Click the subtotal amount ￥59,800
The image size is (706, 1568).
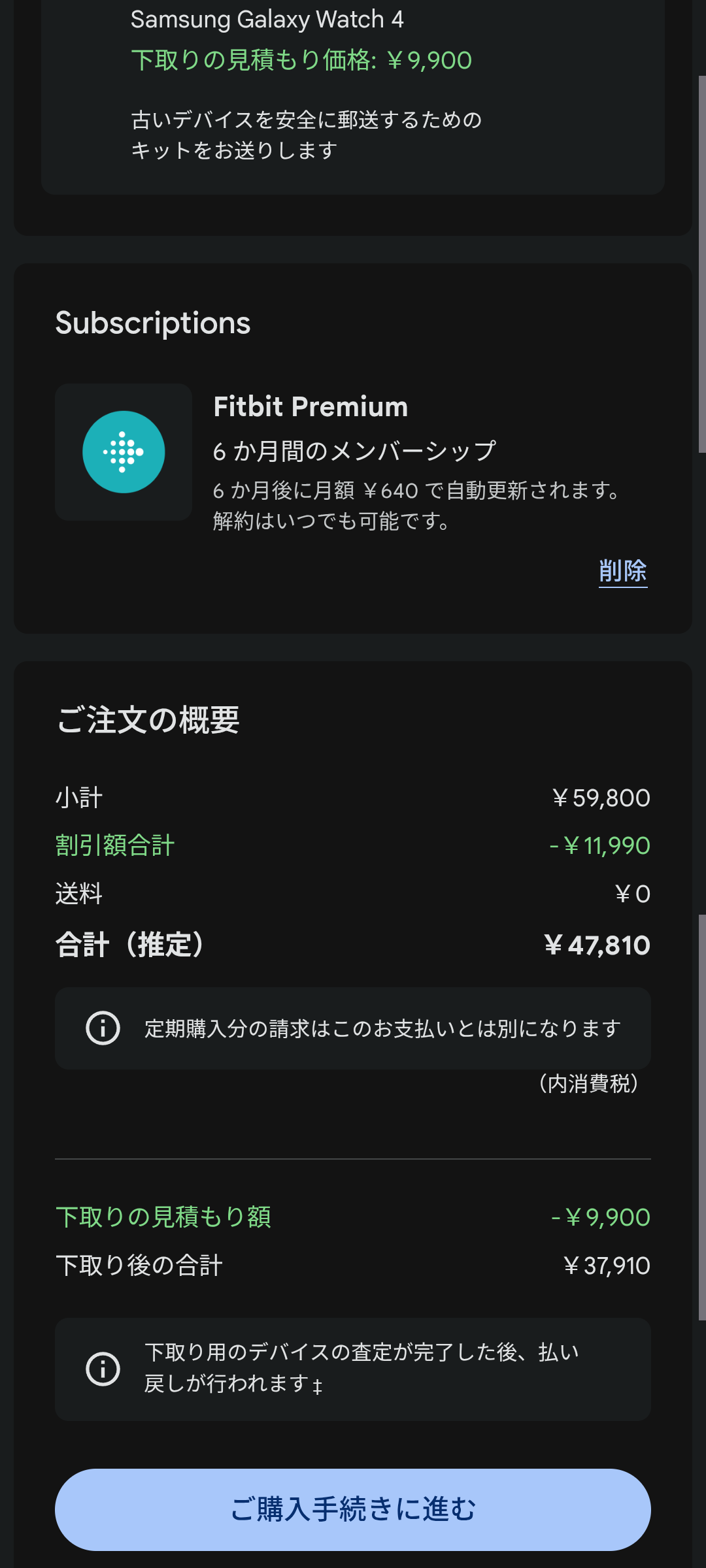pos(601,798)
